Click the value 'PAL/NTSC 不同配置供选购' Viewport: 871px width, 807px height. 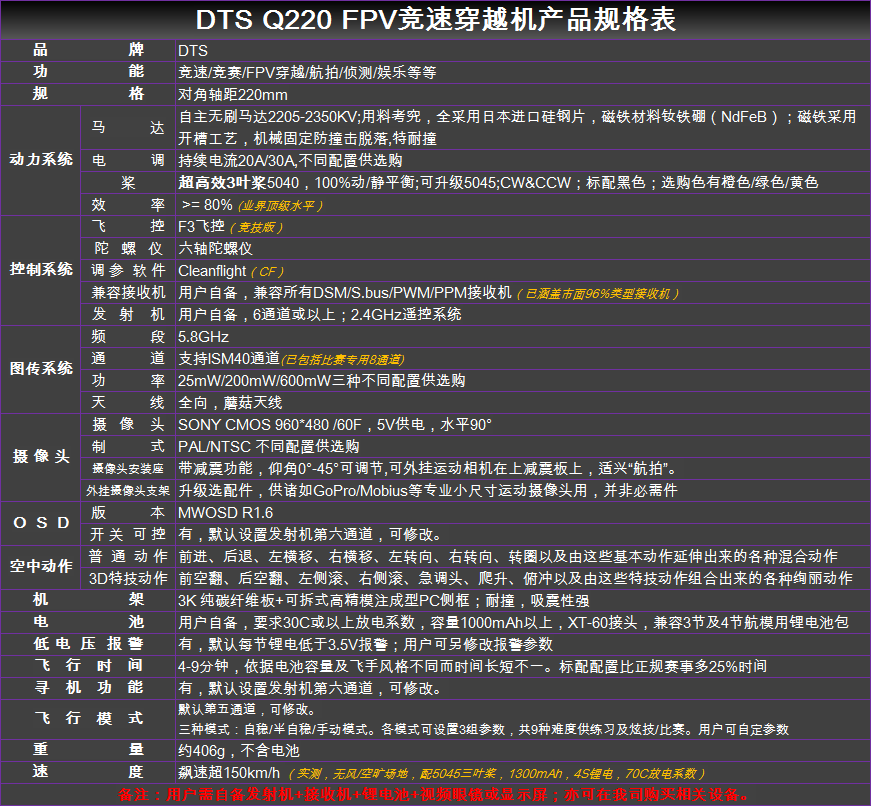pyautogui.click(x=268, y=447)
